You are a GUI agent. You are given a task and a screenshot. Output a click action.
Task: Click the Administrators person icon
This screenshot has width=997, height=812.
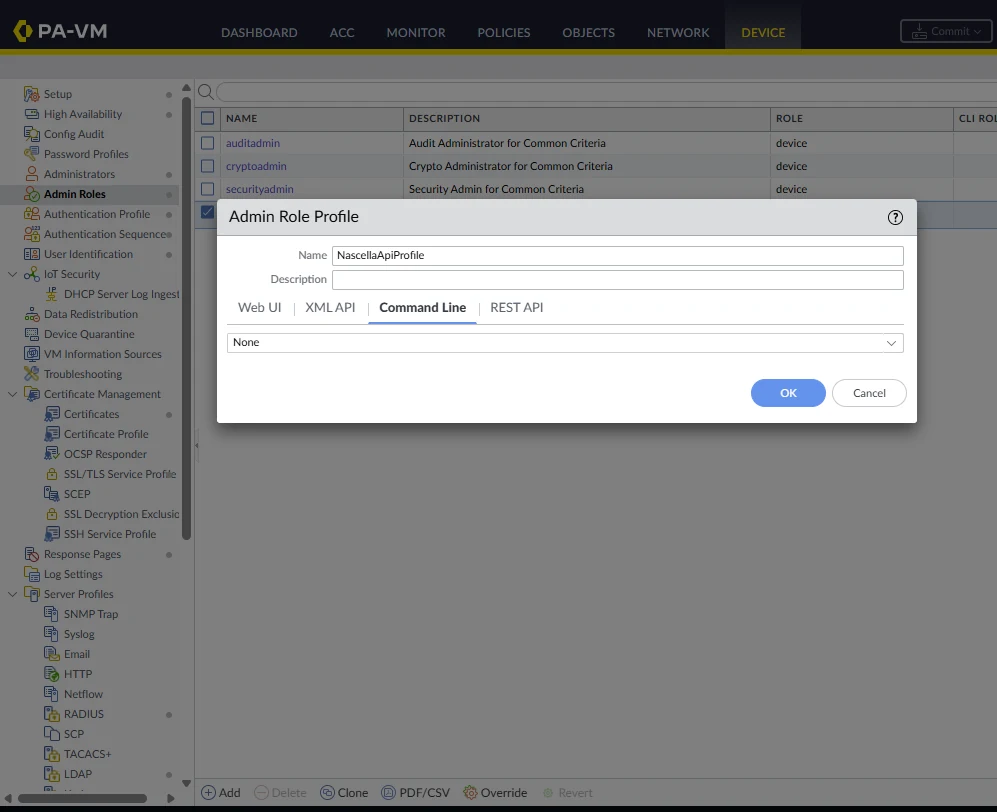[31, 174]
